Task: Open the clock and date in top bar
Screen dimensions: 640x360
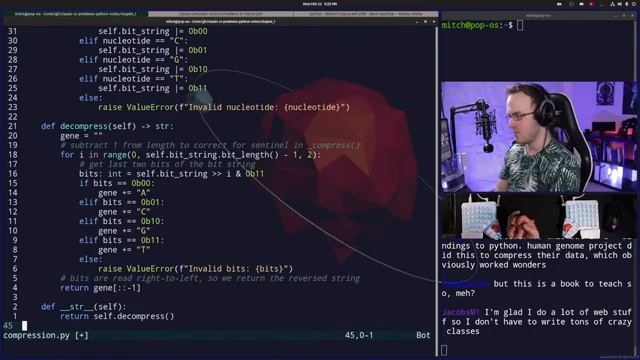Action: coord(320,4)
